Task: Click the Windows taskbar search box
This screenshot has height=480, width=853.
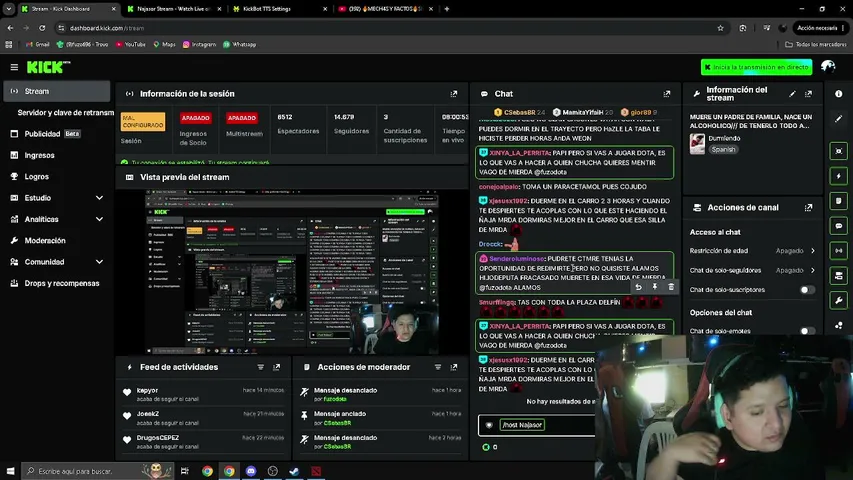Action: point(98,471)
